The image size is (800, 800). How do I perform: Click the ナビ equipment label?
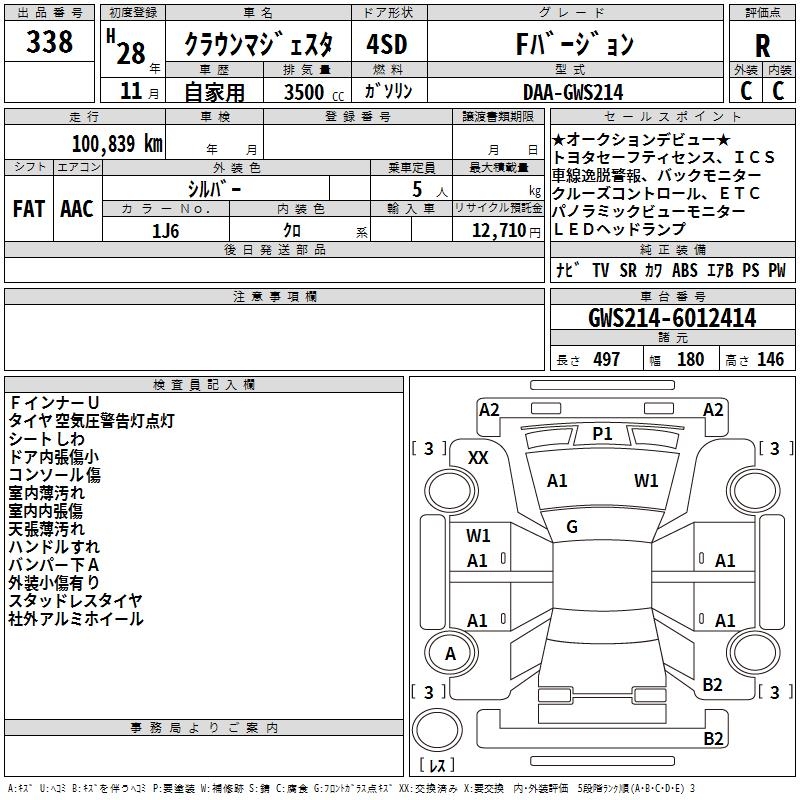(566, 270)
